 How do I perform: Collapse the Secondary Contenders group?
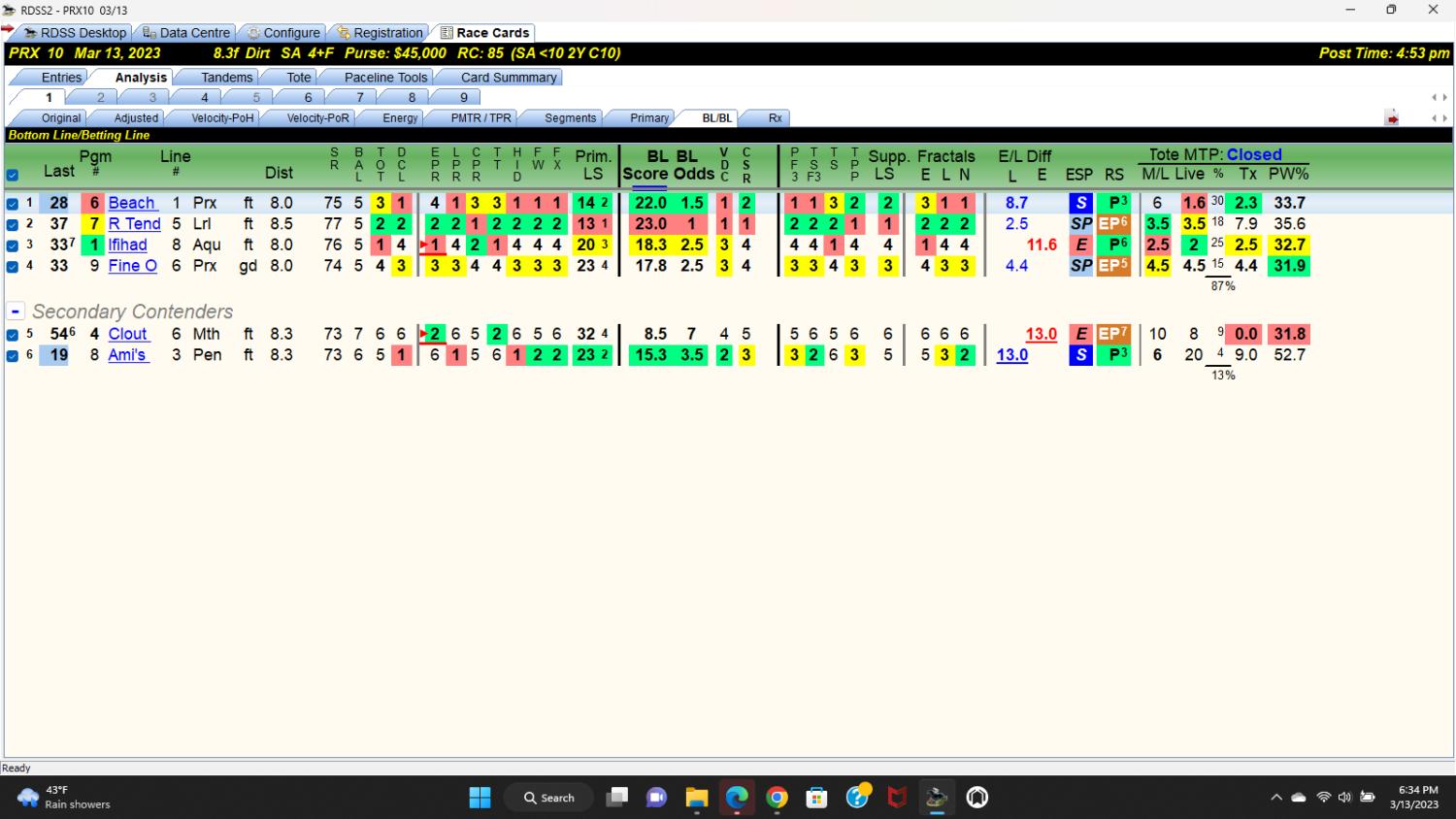click(15, 311)
